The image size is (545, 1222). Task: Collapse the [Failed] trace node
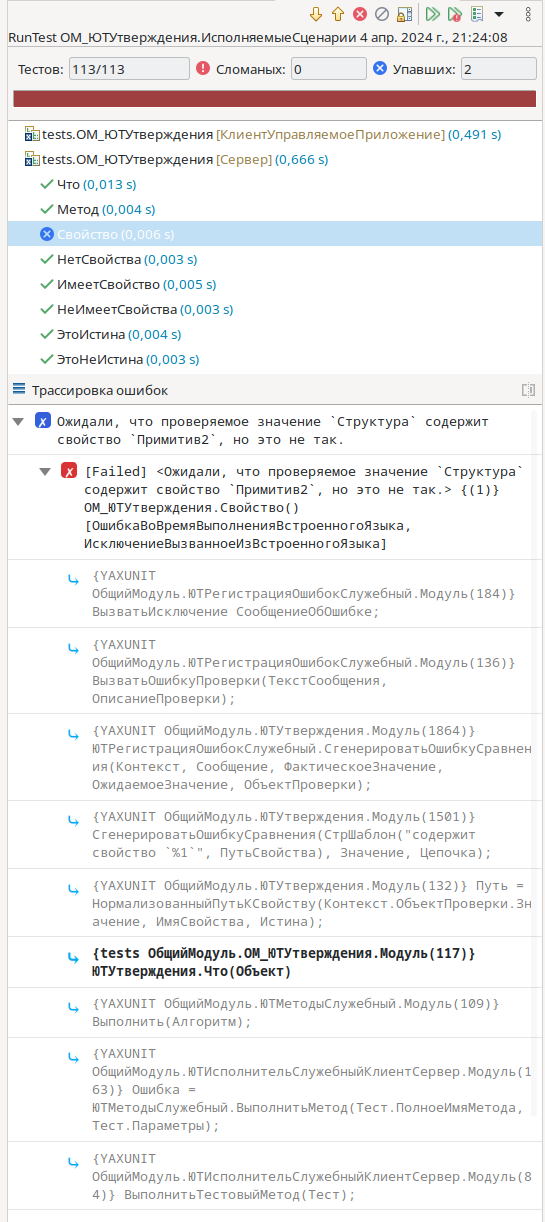click(44, 471)
